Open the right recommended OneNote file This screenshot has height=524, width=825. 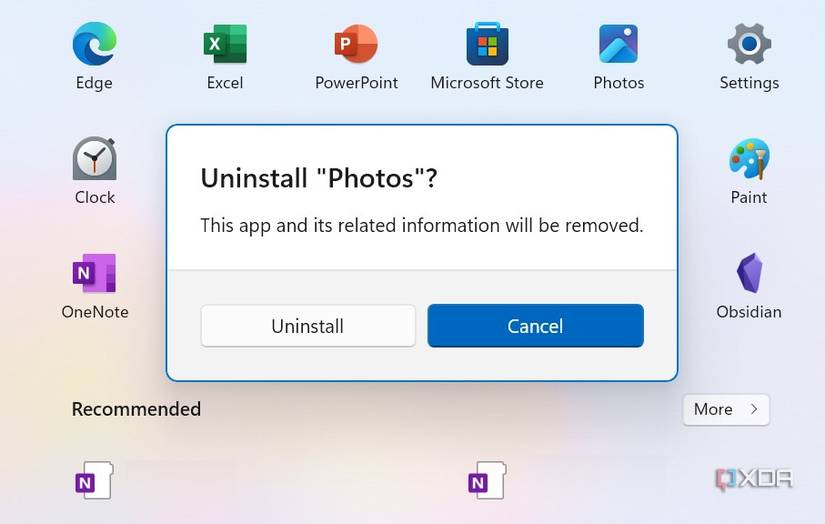click(486, 480)
